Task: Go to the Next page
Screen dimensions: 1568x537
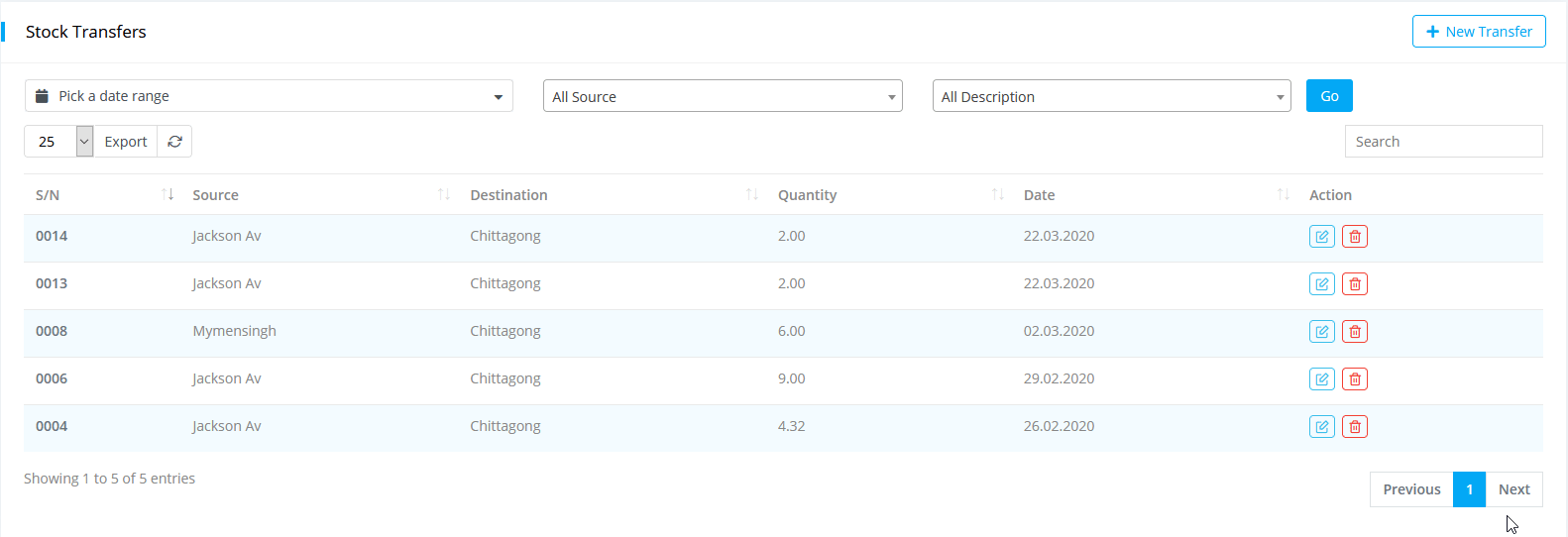Action: click(1513, 489)
